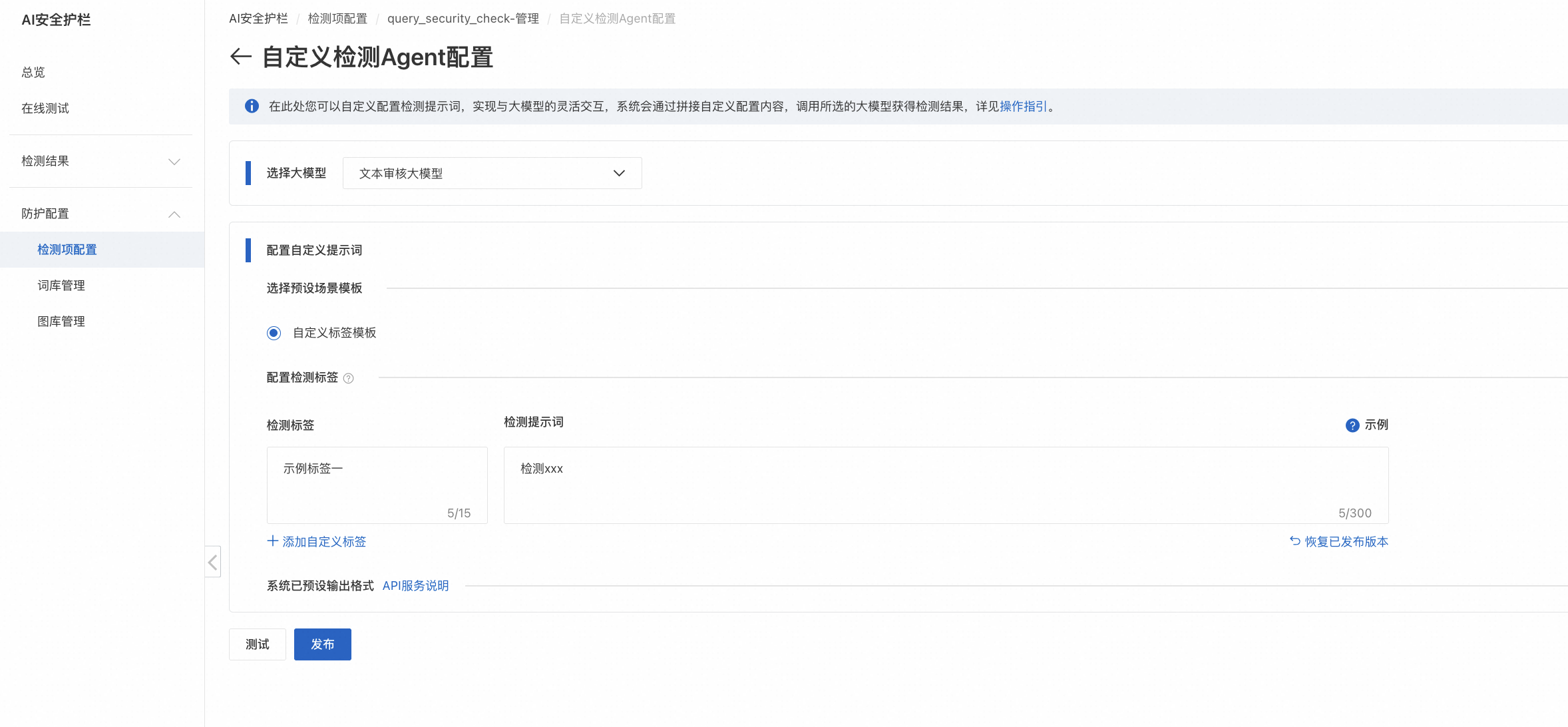Click the 检测标签 input containing 示例标签一
This screenshot has width=1568, height=727.
tap(377, 485)
